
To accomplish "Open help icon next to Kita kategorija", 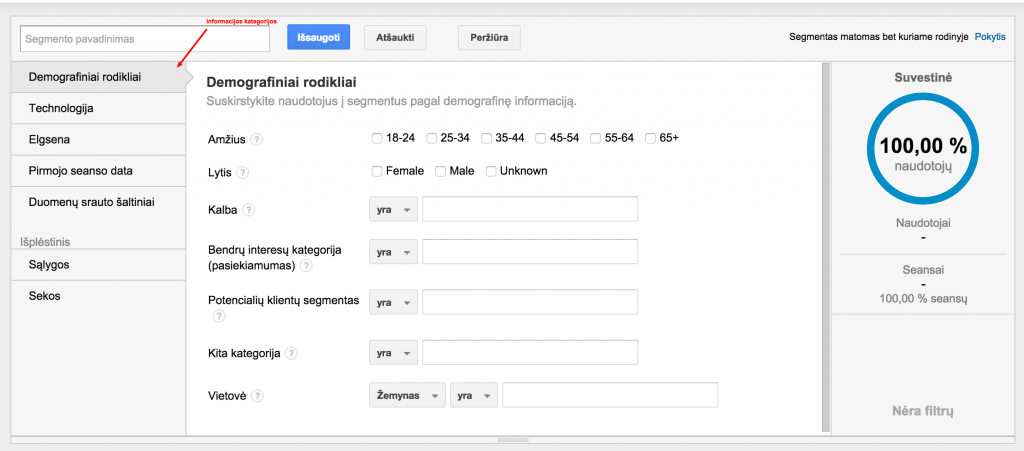I will point(291,354).
